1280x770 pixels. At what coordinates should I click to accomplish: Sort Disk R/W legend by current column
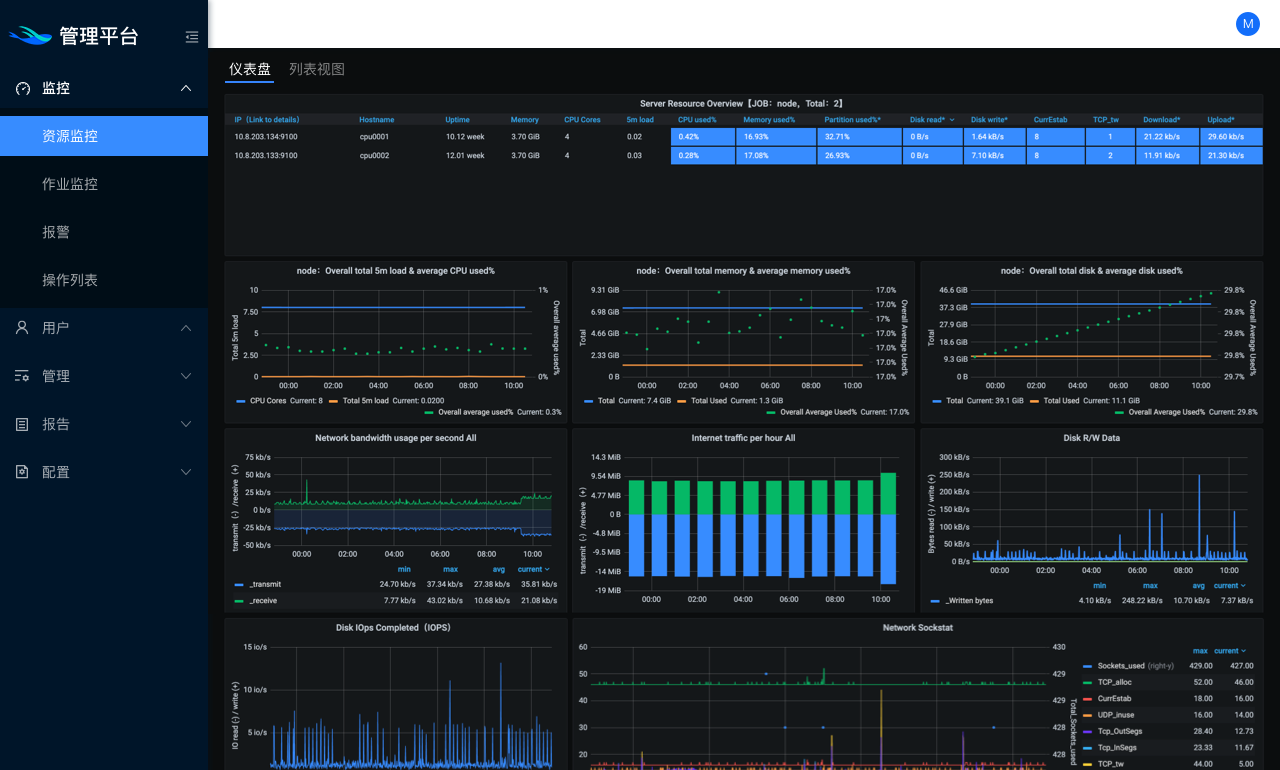(1229, 586)
